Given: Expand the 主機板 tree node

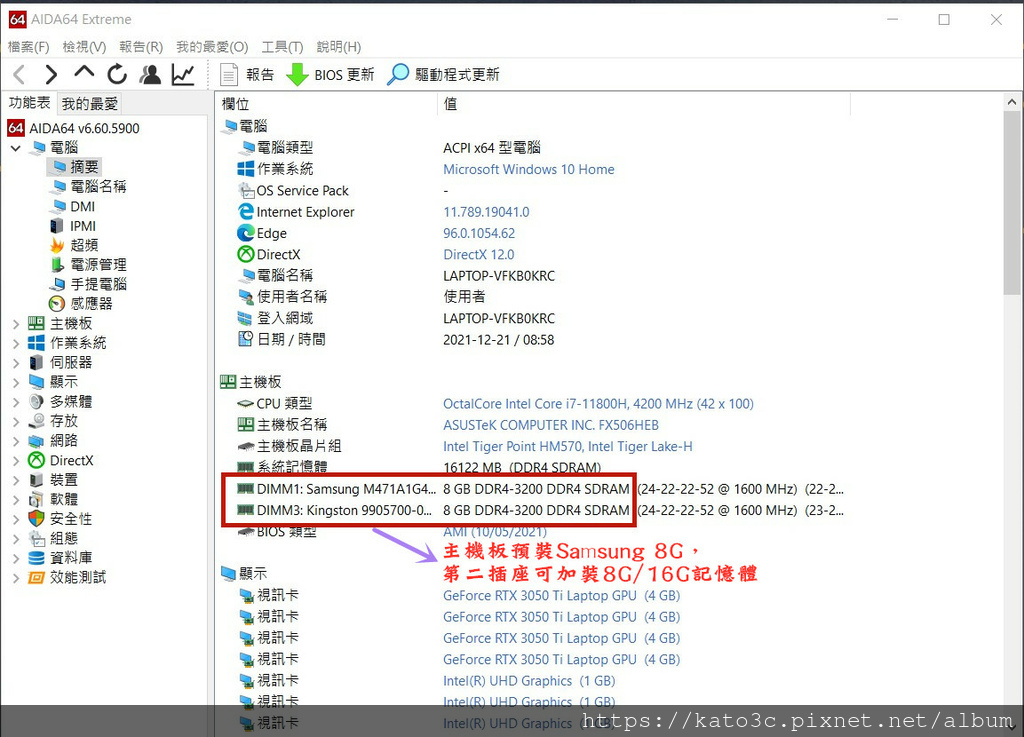Looking at the screenshot, I should [16, 324].
